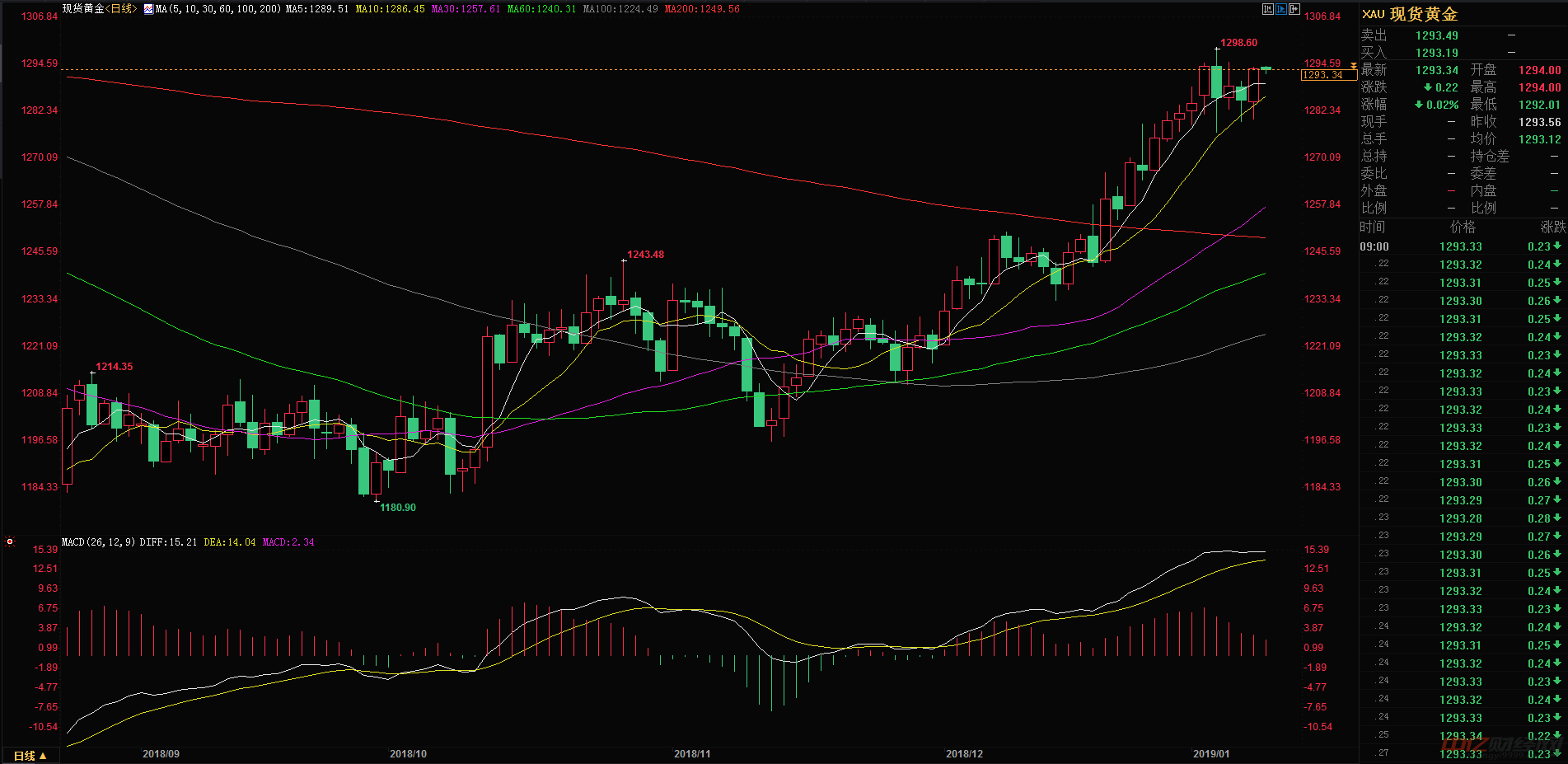Viewport: 1568px width, 764px height.
Task: Click the chart expand-right icon
Action: (1294, 9)
